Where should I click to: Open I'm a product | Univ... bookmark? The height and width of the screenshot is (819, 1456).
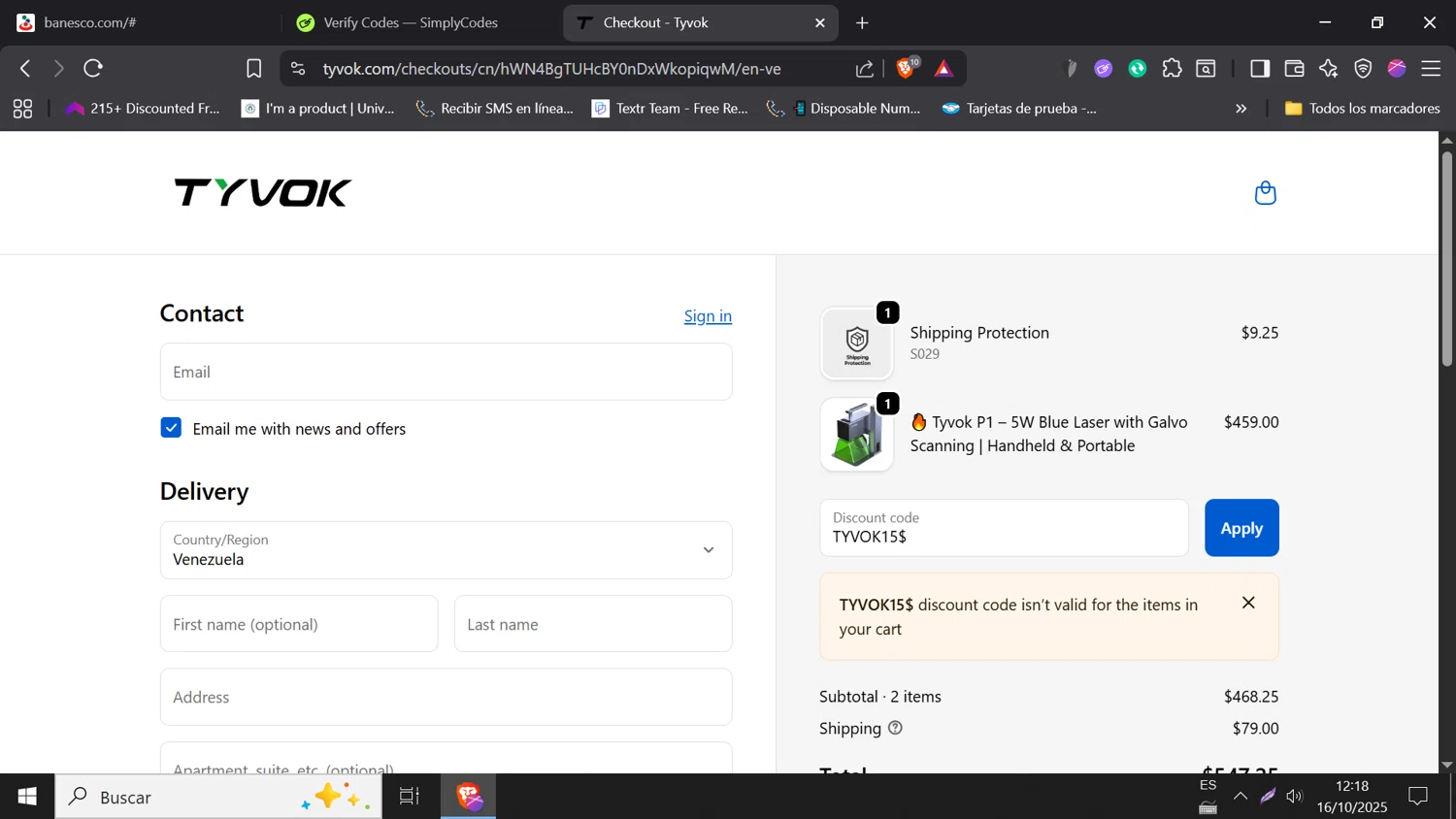point(318,109)
